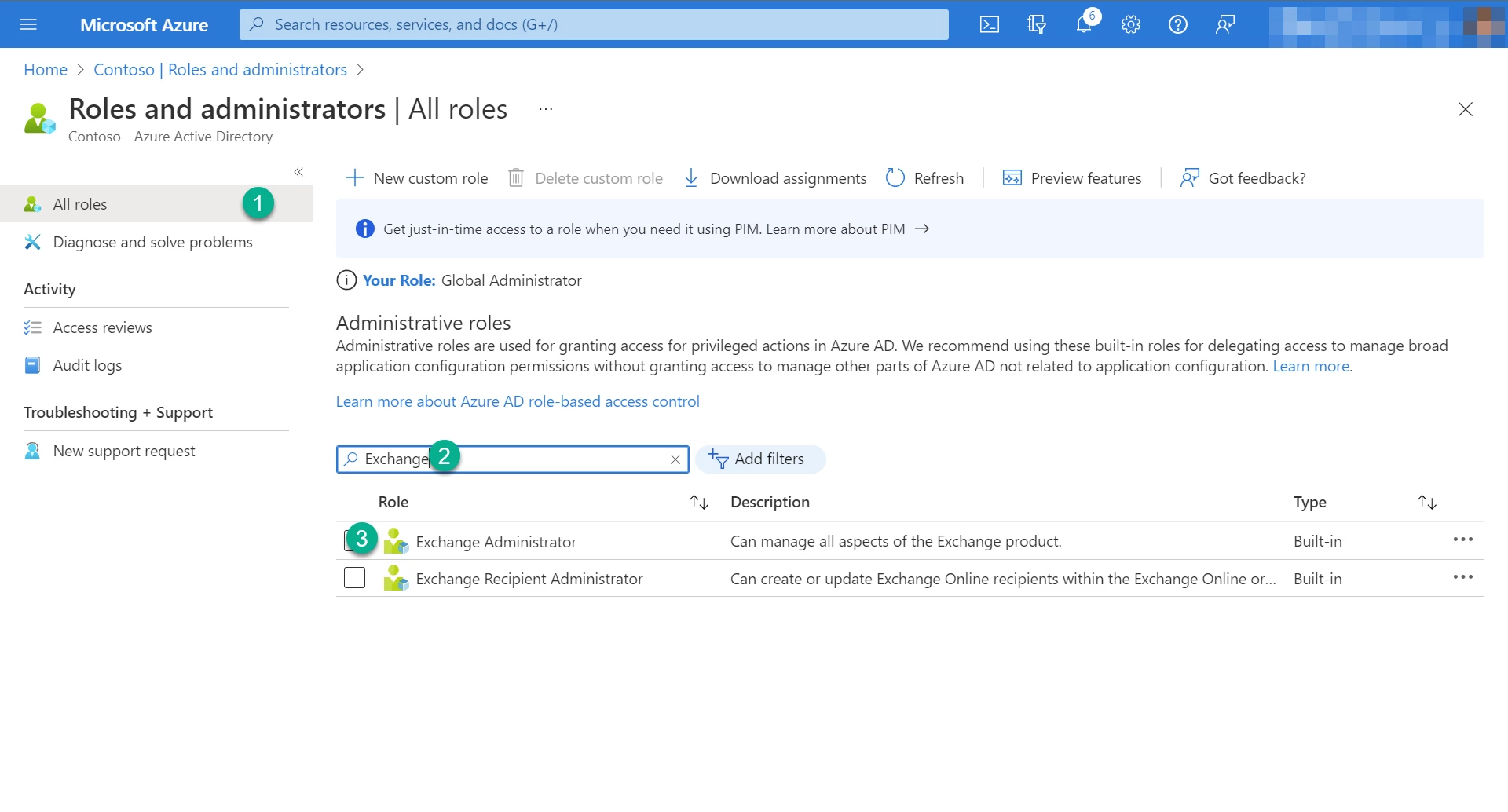The image size is (1508, 812).
Task: Clear the Exchange search box with the X
Action: (675, 459)
